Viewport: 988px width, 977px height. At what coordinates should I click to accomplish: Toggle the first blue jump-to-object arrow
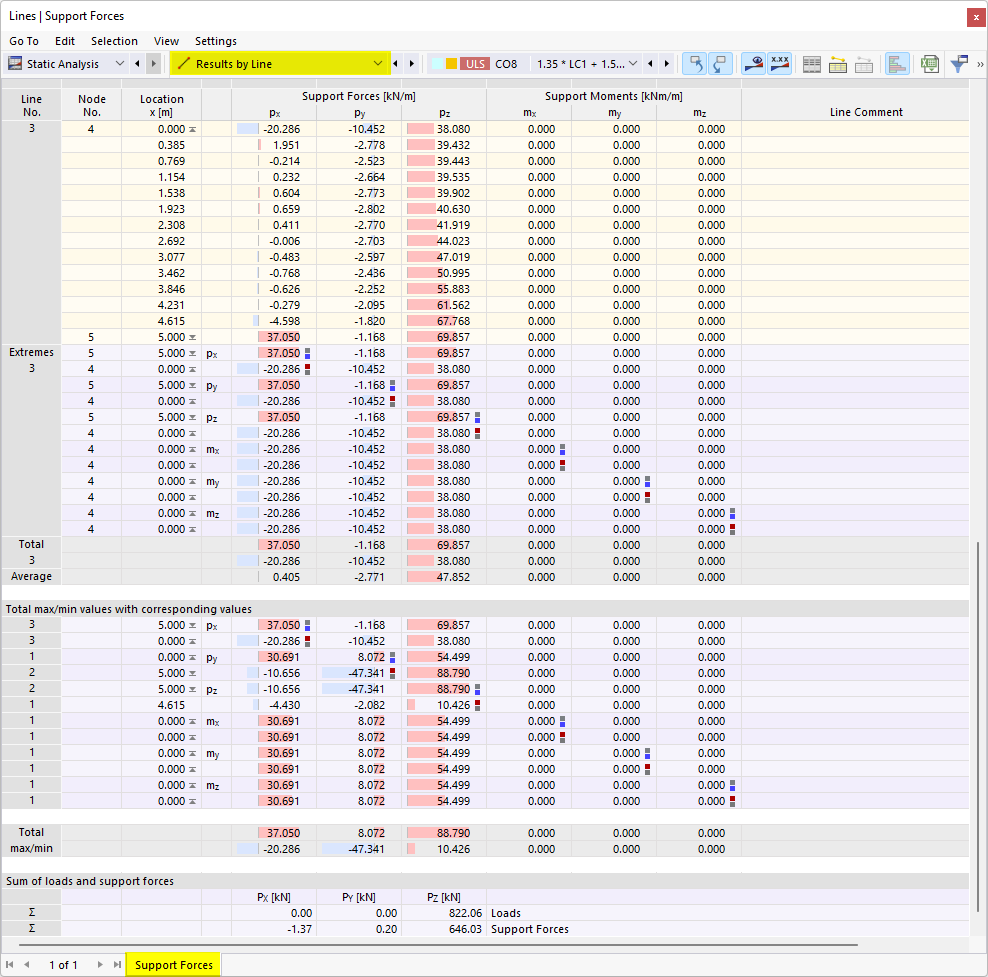point(694,63)
